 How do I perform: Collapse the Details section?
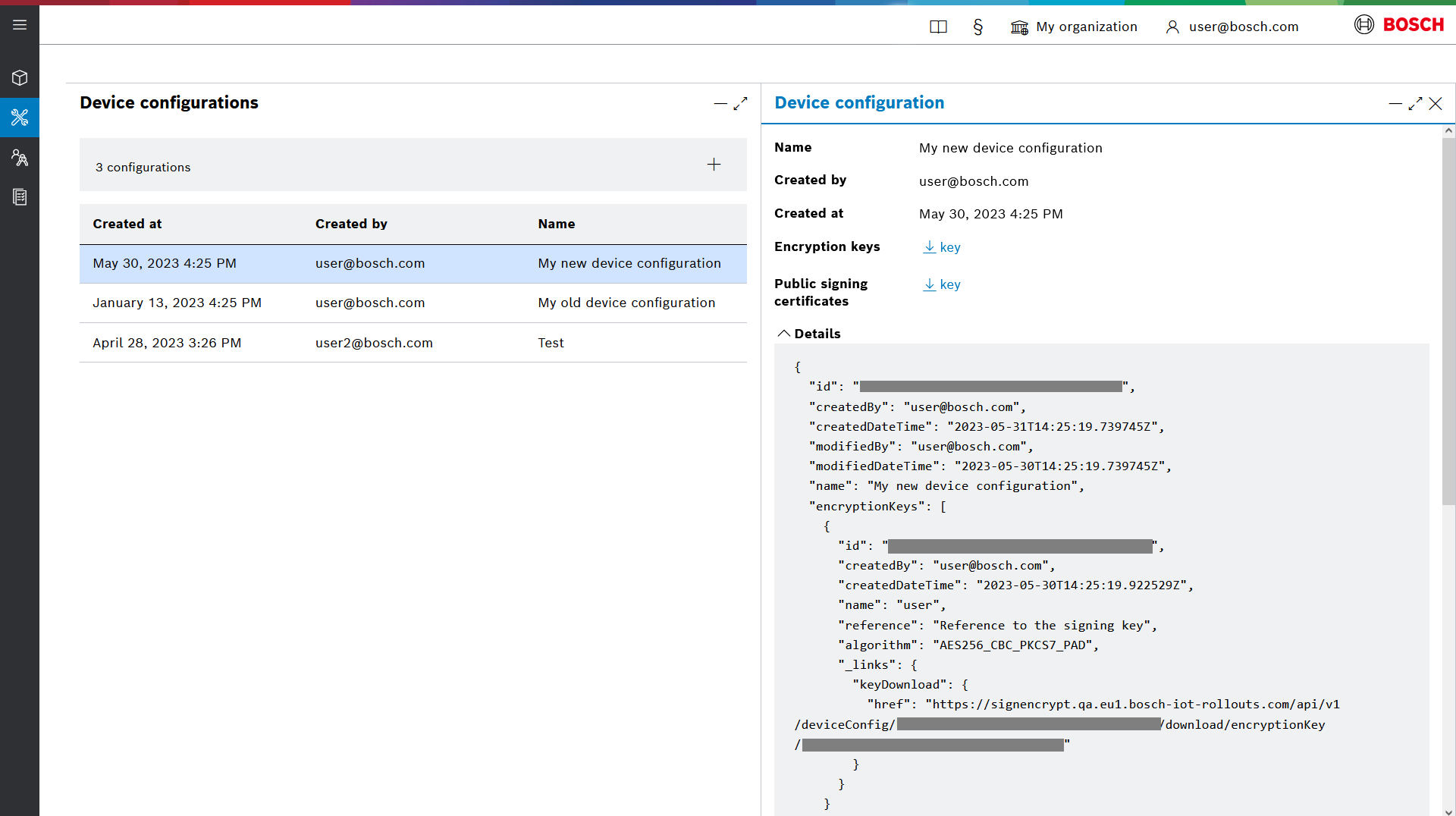pyautogui.click(x=784, y=334)
